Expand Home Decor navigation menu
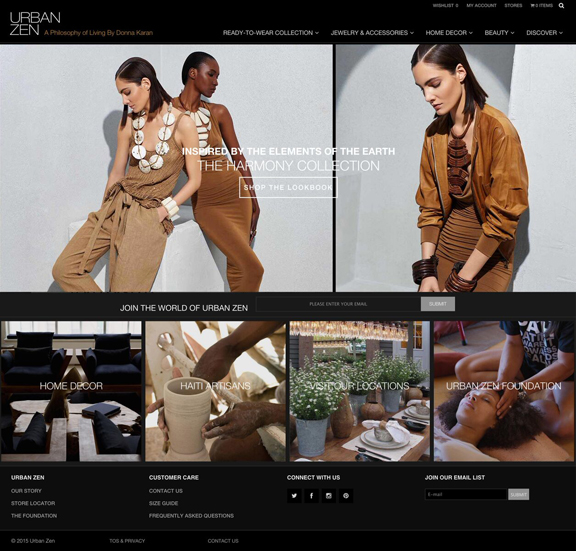Viewport: 576px width, 551px height. click(449, 33)
